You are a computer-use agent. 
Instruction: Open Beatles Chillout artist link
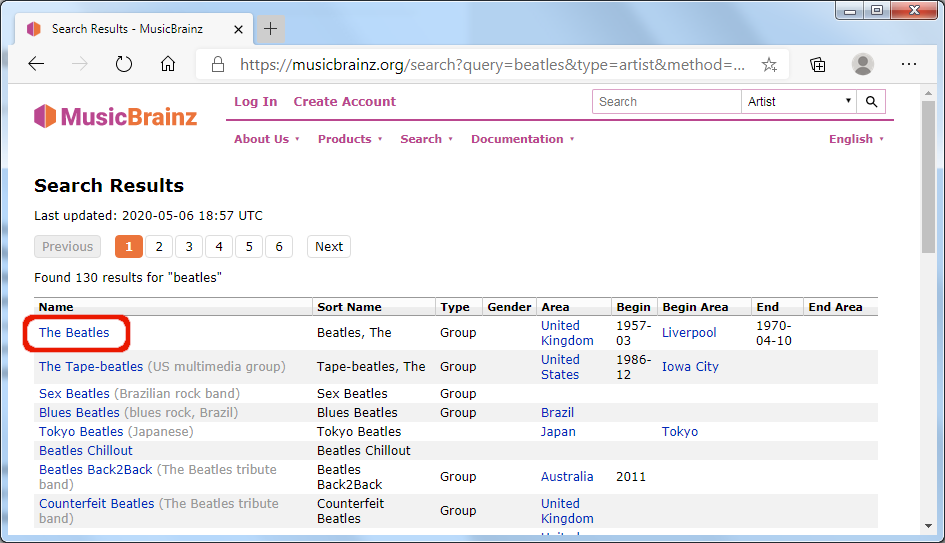pyautogui.click(x=86, y=451)
